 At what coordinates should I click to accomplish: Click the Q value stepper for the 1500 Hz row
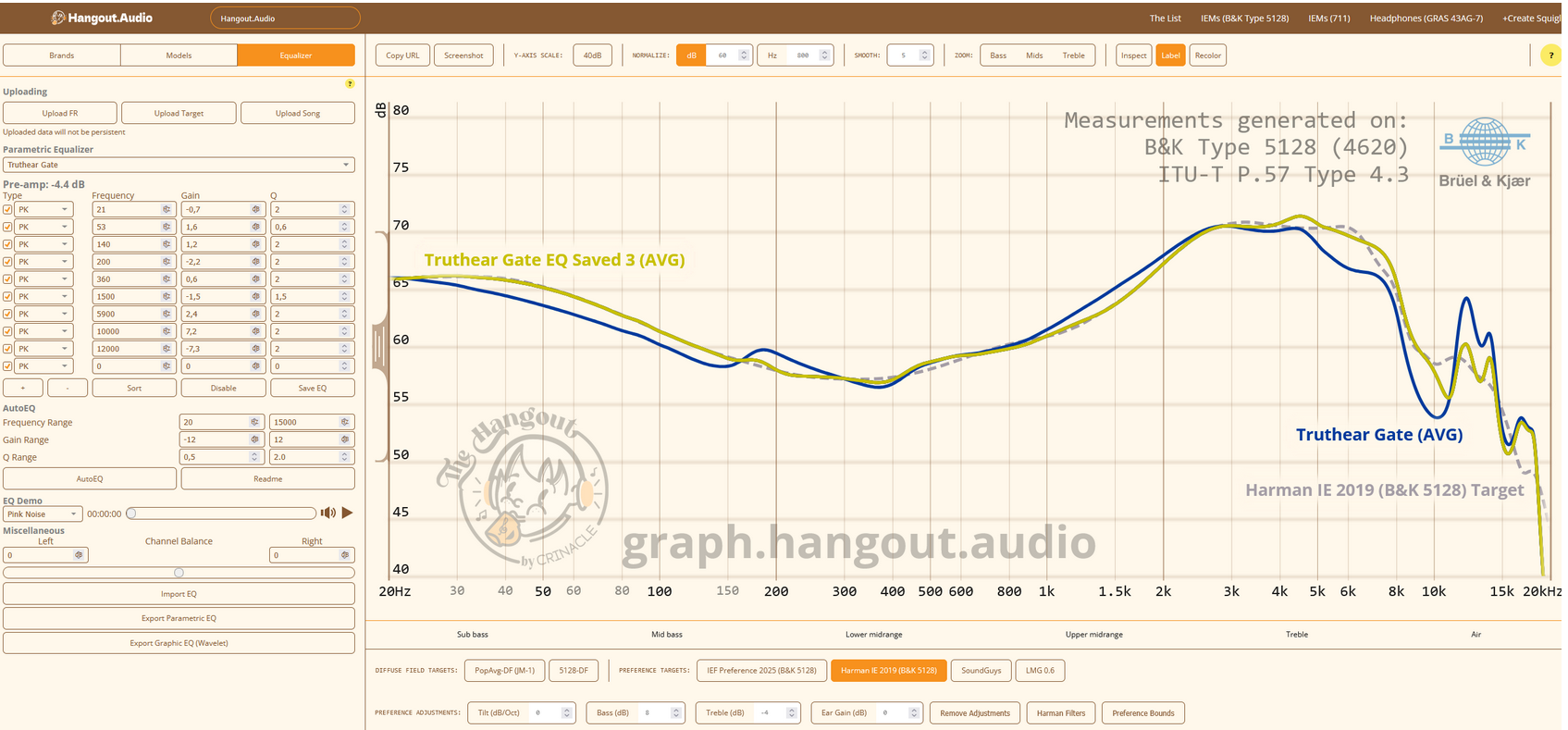coord(345,297)
